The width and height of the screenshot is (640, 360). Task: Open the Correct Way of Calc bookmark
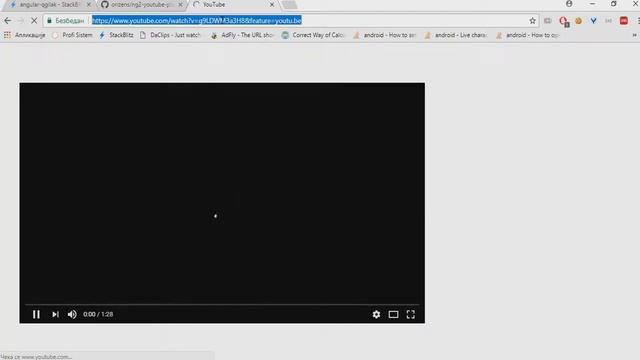(x=313, y=35)
